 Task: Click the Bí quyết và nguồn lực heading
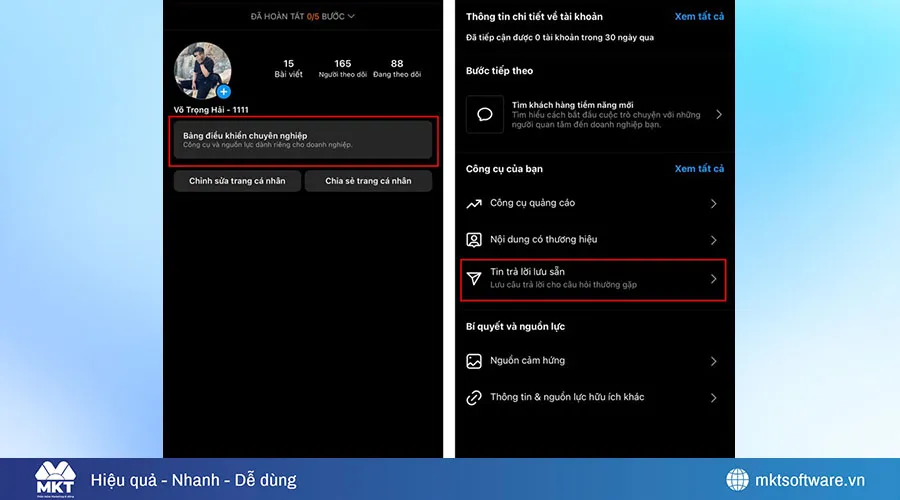point(515,327)
